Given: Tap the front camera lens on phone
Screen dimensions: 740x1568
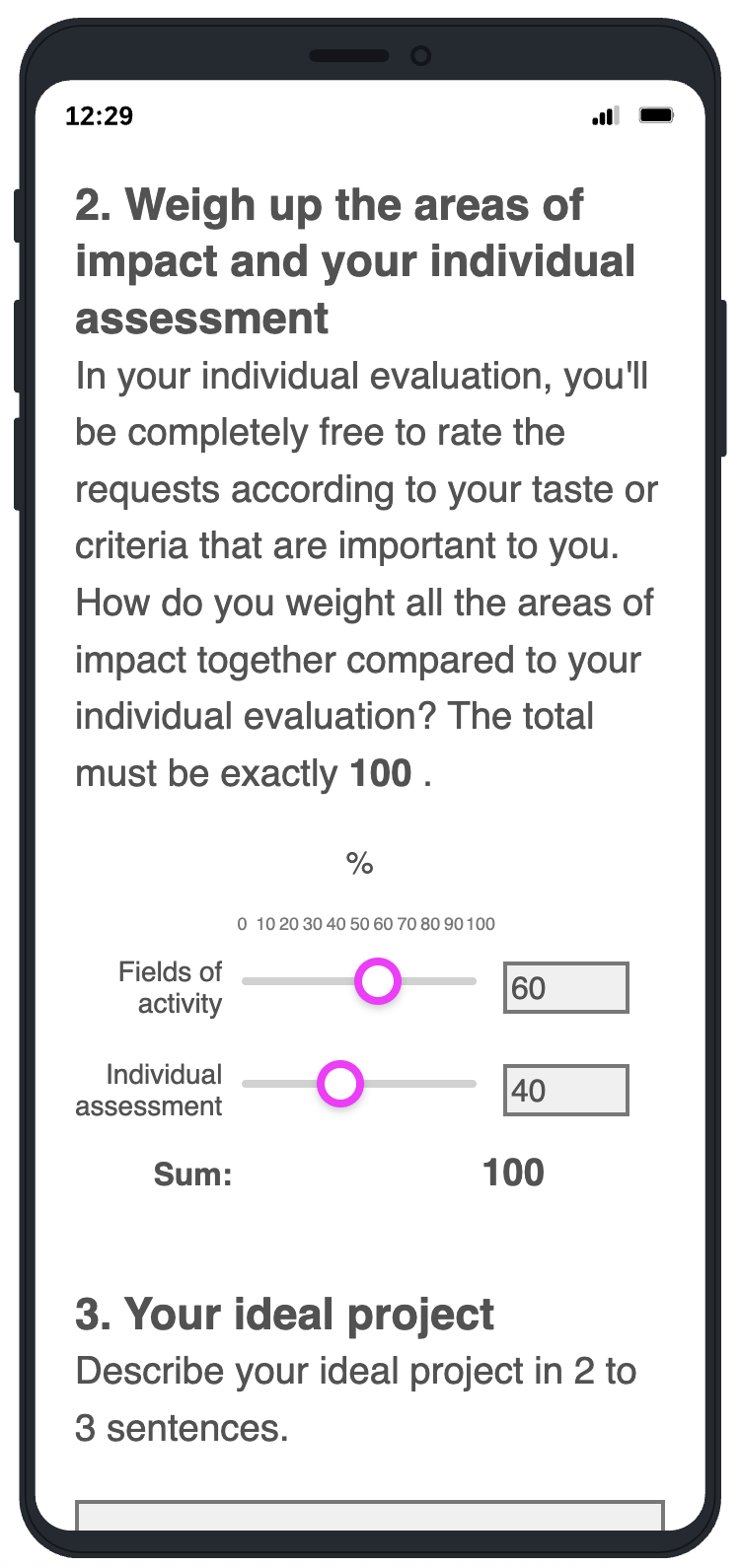Looking at the screenshot, I should pyautogui.click(x=421, y=56).
